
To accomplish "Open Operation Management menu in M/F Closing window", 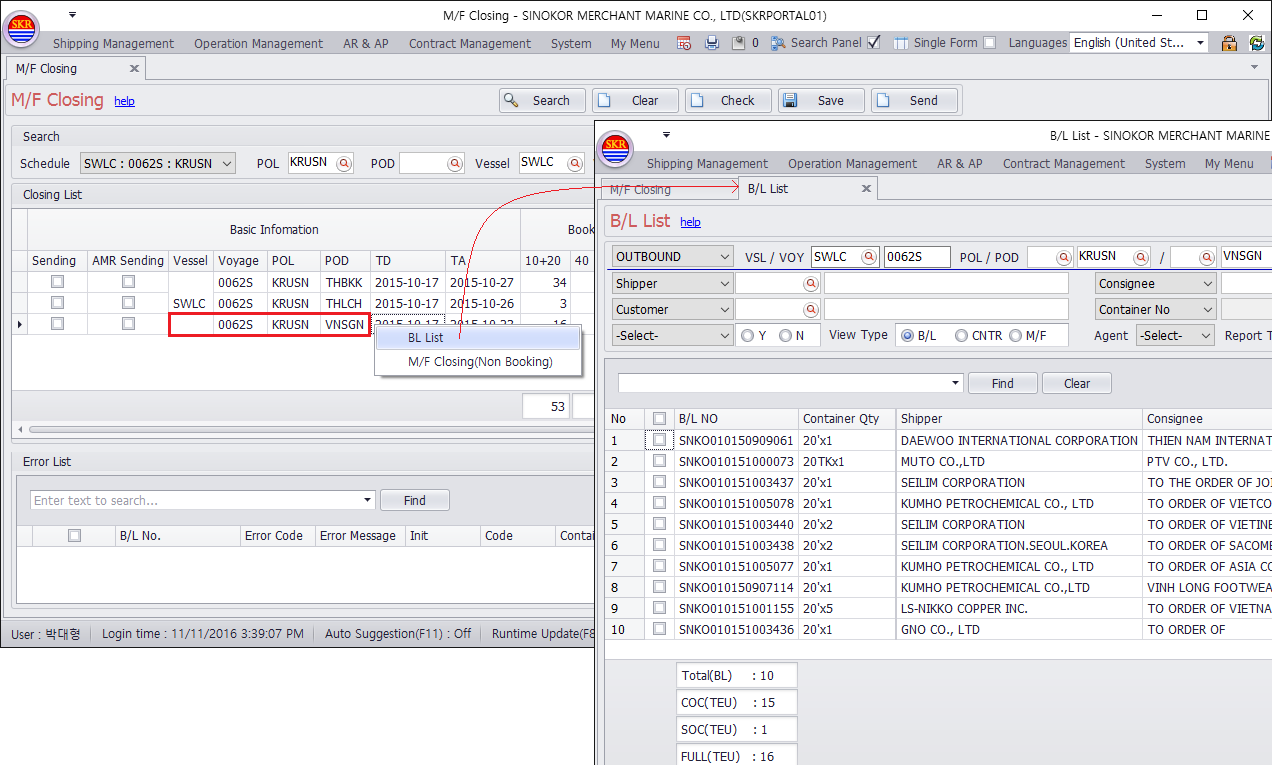I will (258, 44).
